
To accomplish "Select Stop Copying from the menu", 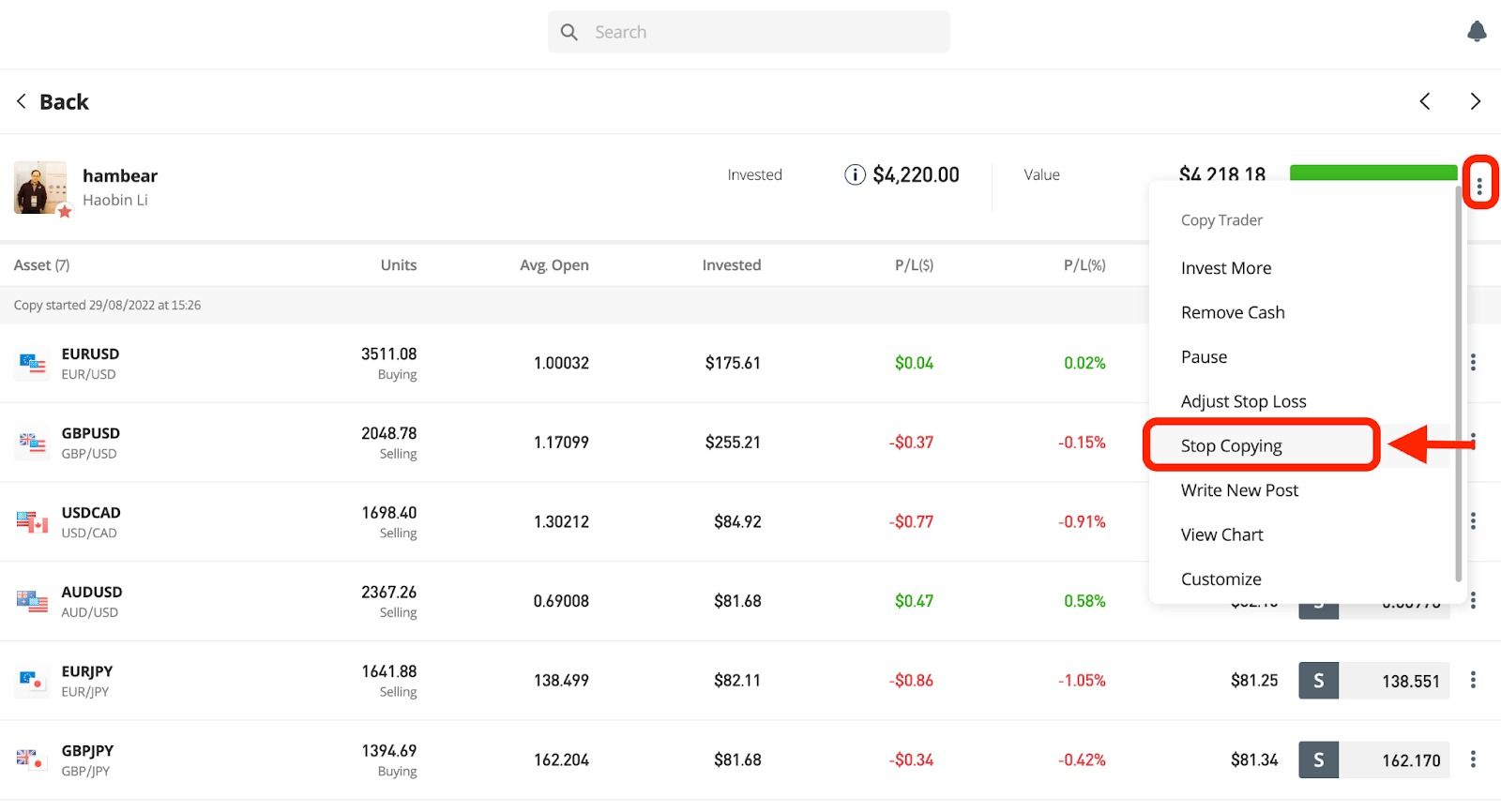I will pyautogui.click(x=1231, y=445).
